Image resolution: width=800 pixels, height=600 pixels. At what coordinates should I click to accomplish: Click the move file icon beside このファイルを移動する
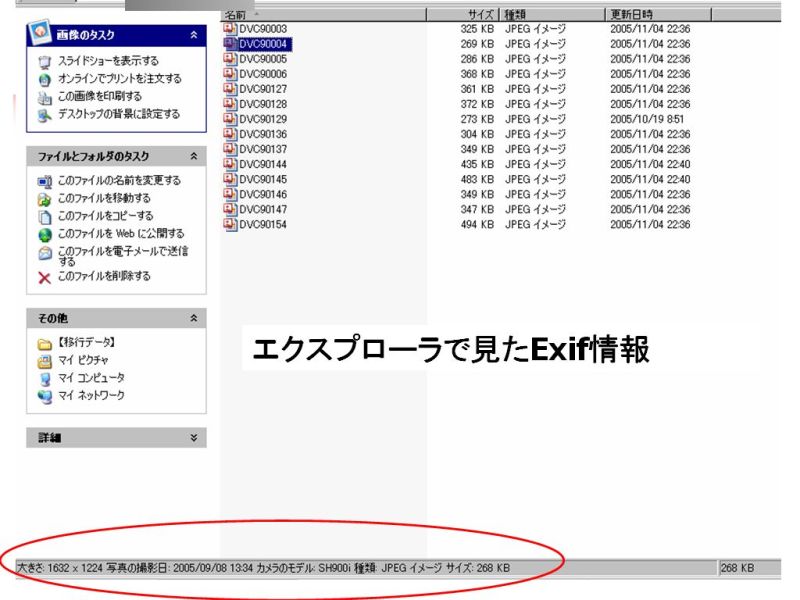pyautogui.click(x=45, y=199)
